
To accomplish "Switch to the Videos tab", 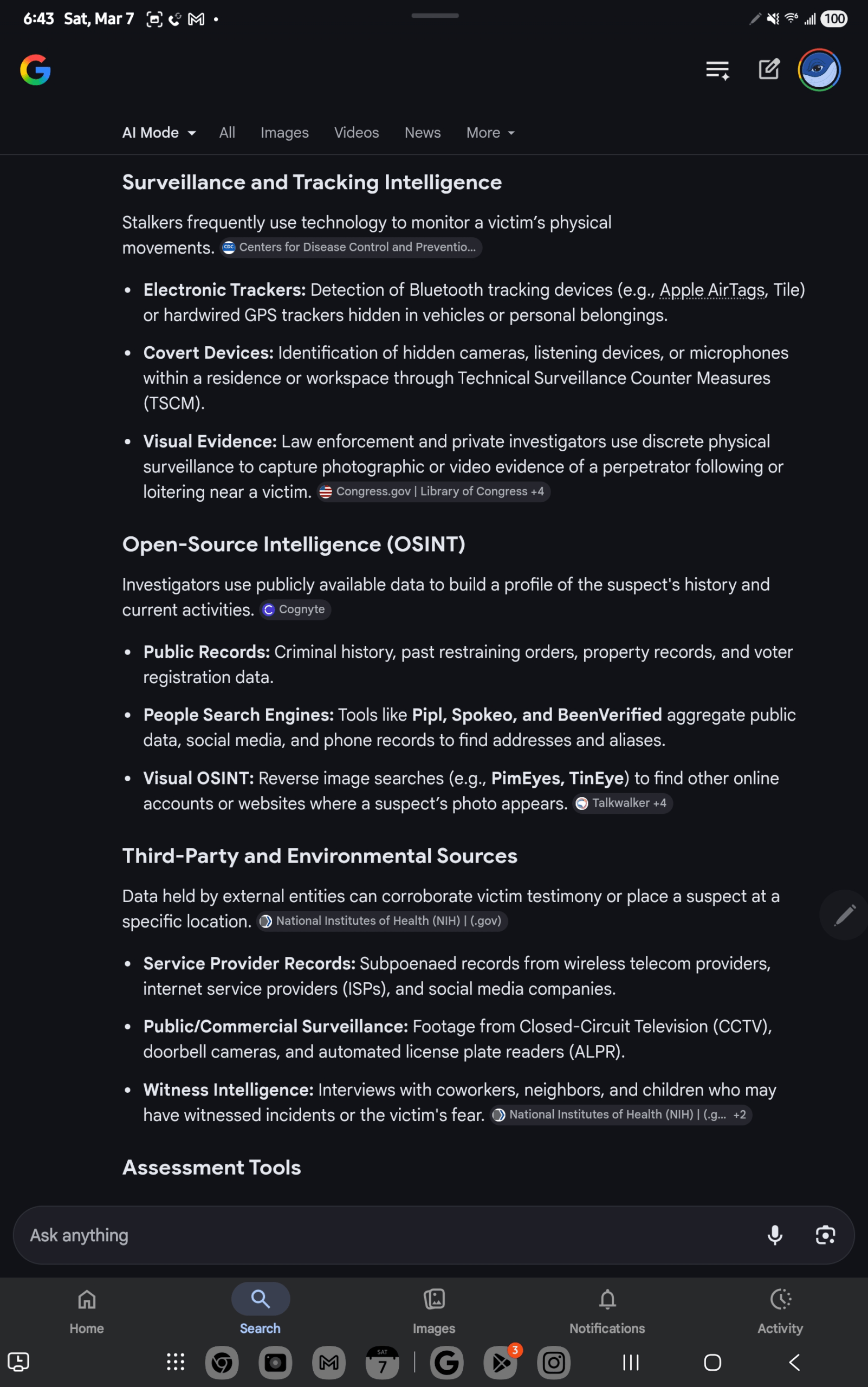I will (356, 132).
